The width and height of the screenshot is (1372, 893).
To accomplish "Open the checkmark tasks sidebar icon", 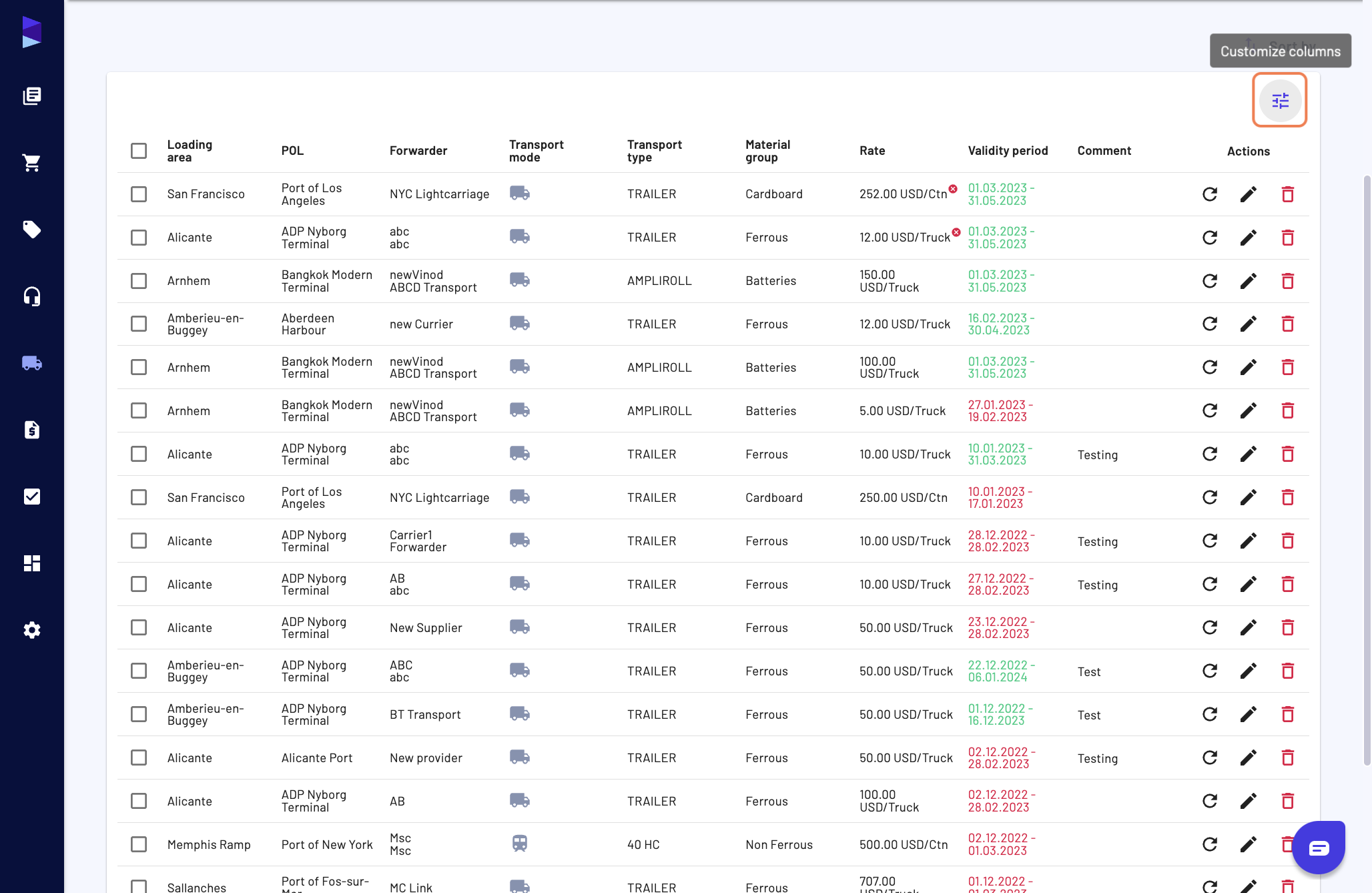I will point(32,497).
